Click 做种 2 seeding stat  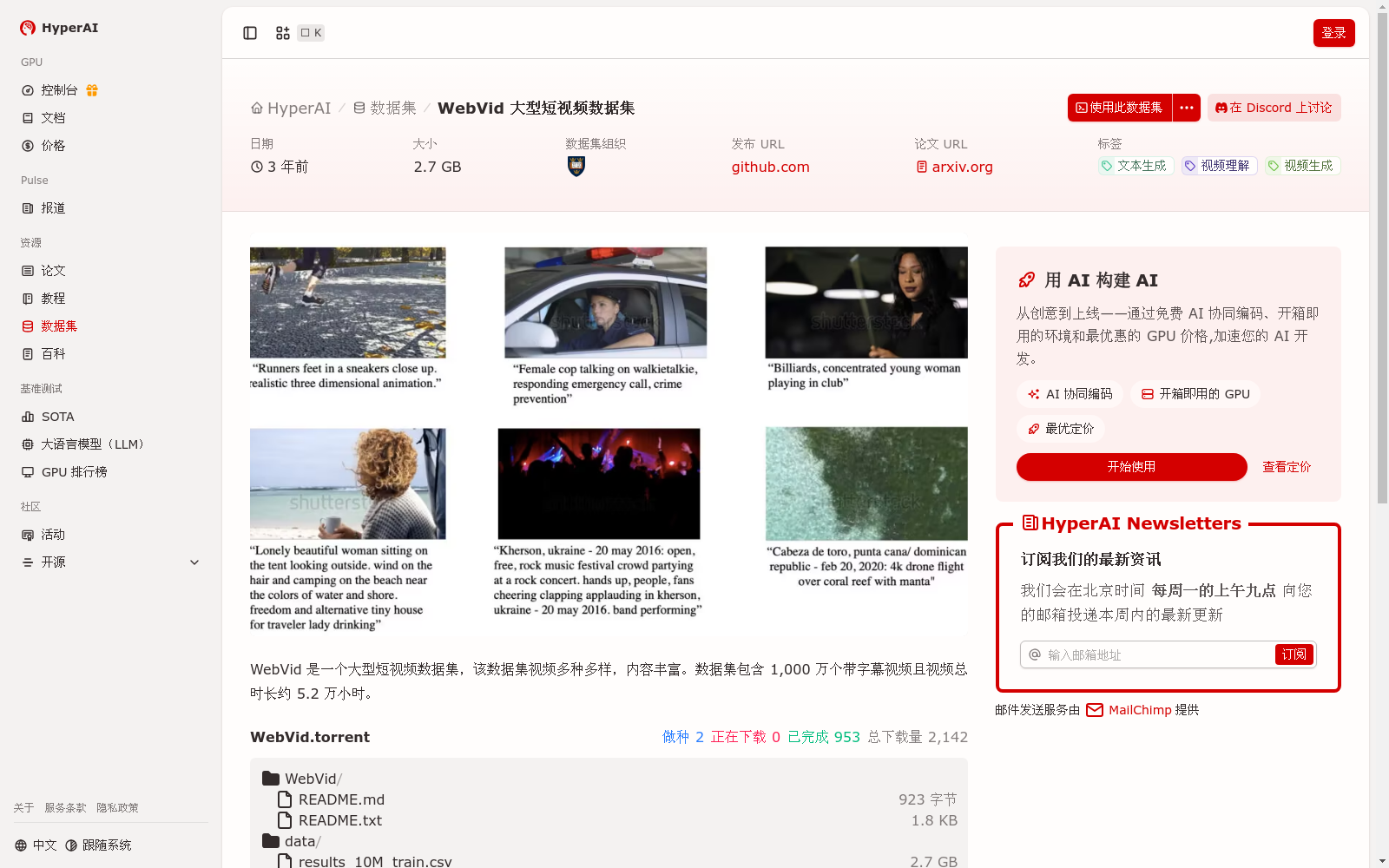pos(683,737)
